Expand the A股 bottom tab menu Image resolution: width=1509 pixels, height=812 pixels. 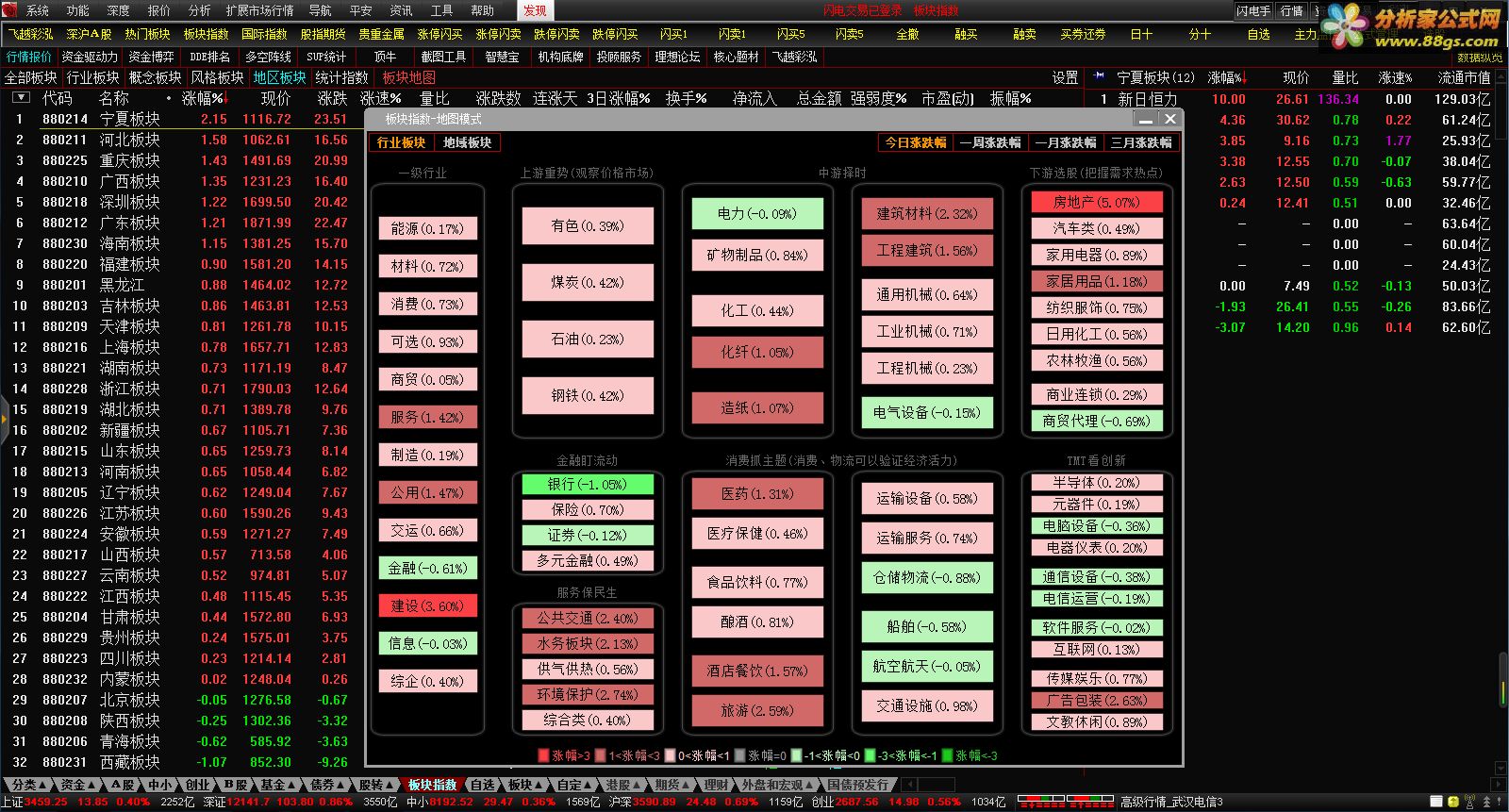[x=123, y=785]
